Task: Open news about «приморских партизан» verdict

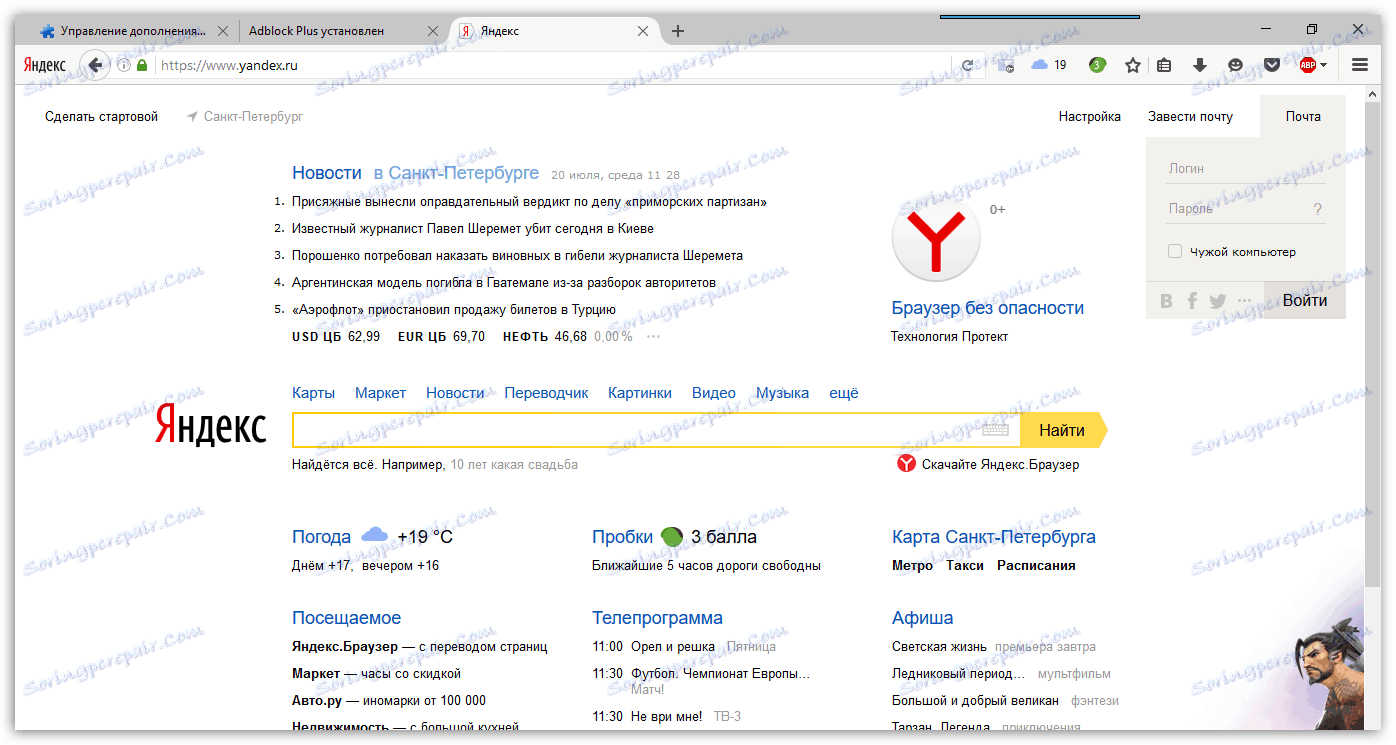Action: click(529, 202)
